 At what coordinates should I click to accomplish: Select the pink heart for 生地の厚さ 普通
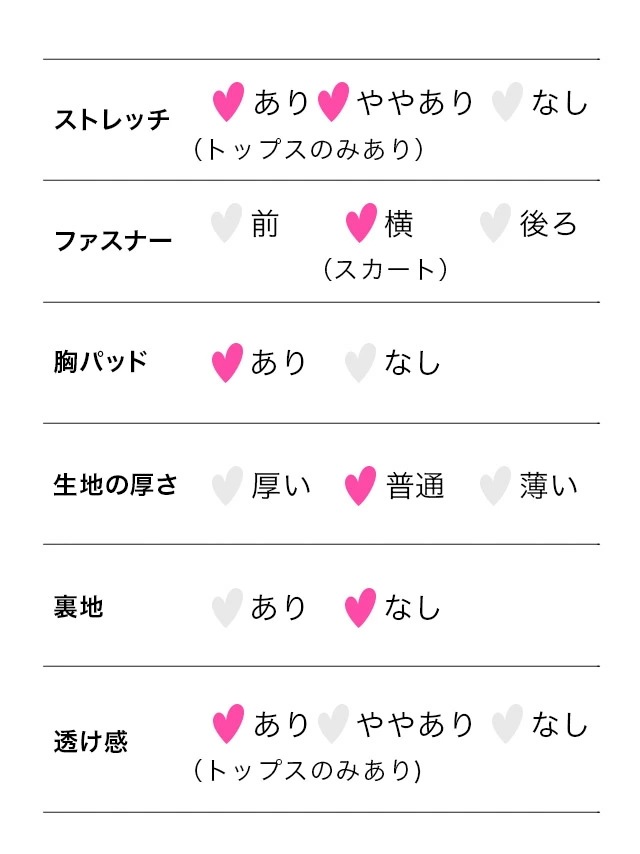coord(360,486)
